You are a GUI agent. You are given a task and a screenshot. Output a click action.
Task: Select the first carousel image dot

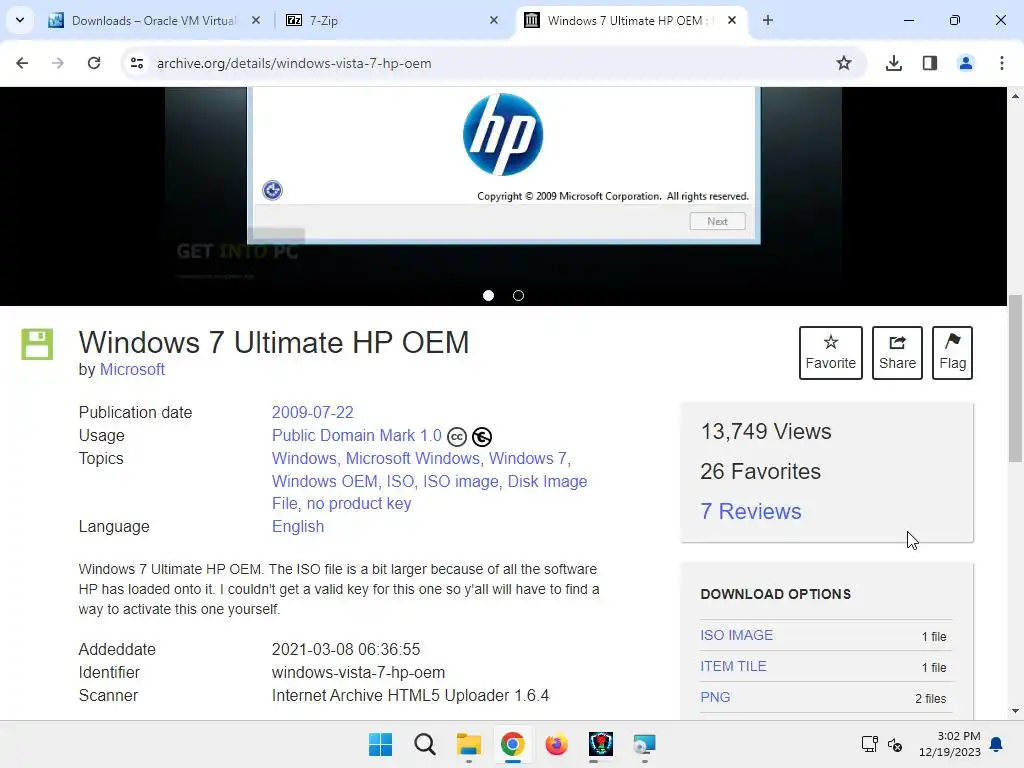pyautogui.click(x=488, y=296)
